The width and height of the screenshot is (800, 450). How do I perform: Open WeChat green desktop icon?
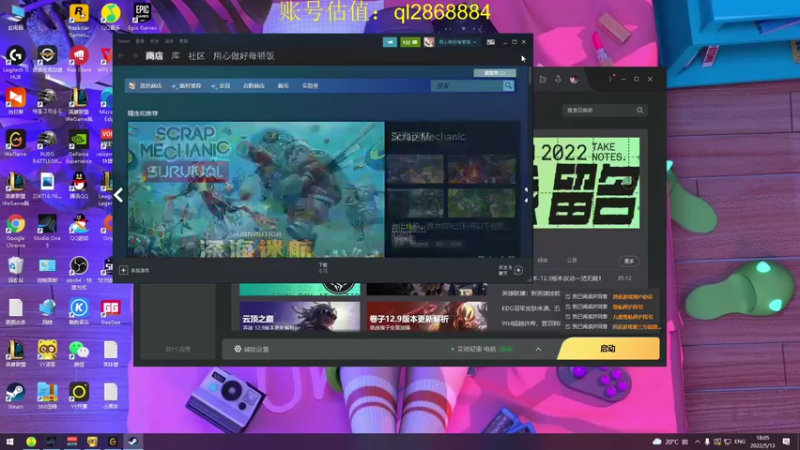79,354
